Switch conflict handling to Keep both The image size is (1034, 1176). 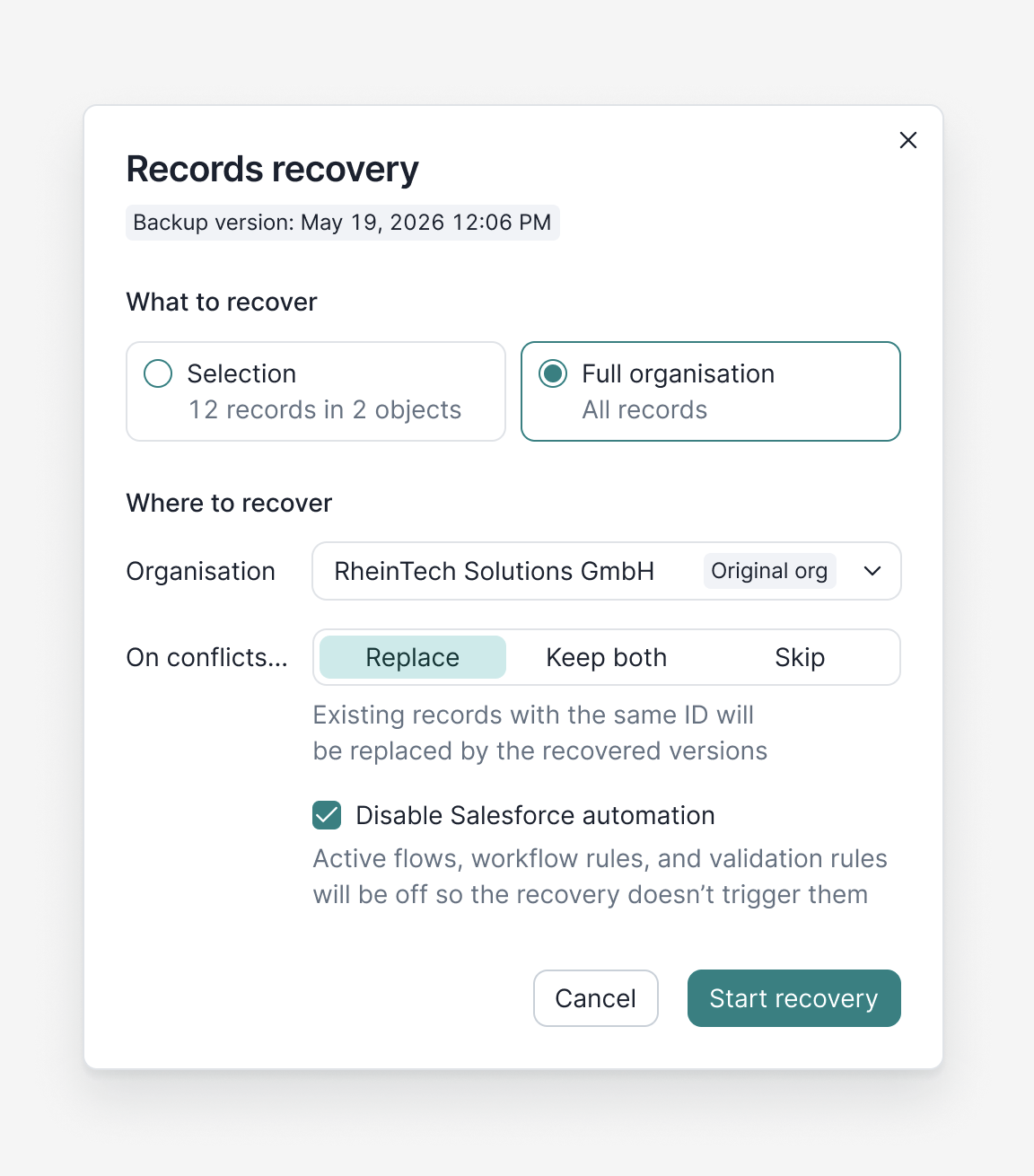(607, 657)
